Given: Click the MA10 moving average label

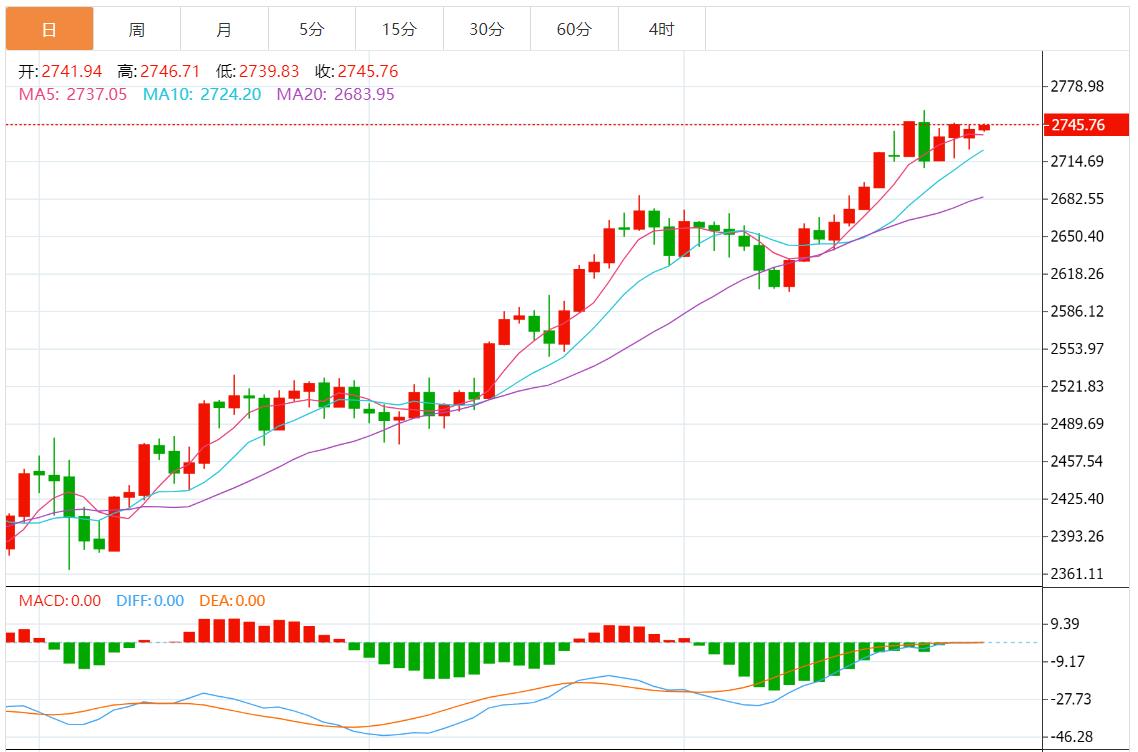Looking at the screenshot, I should tap(202, 94).
